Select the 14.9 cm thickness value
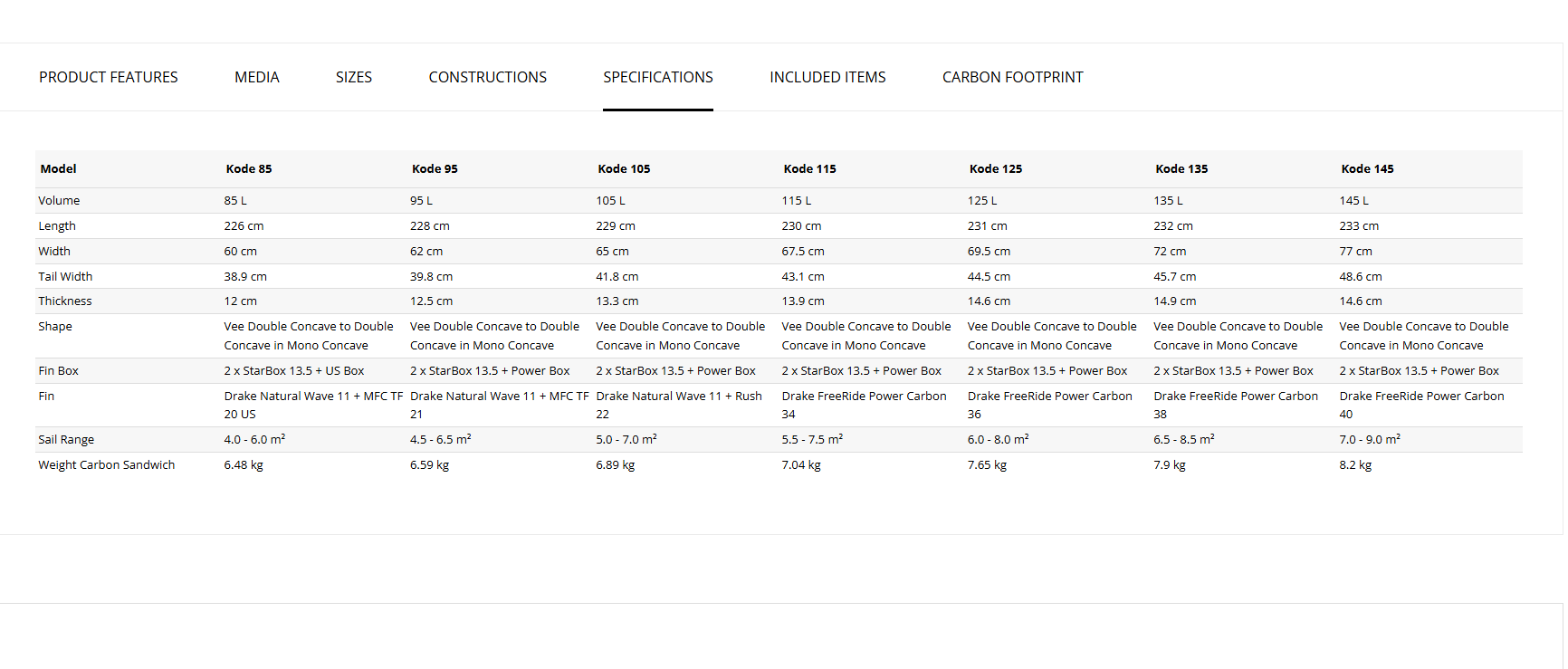This screenshot has height=669, width=1568. tap(1175, 301)
